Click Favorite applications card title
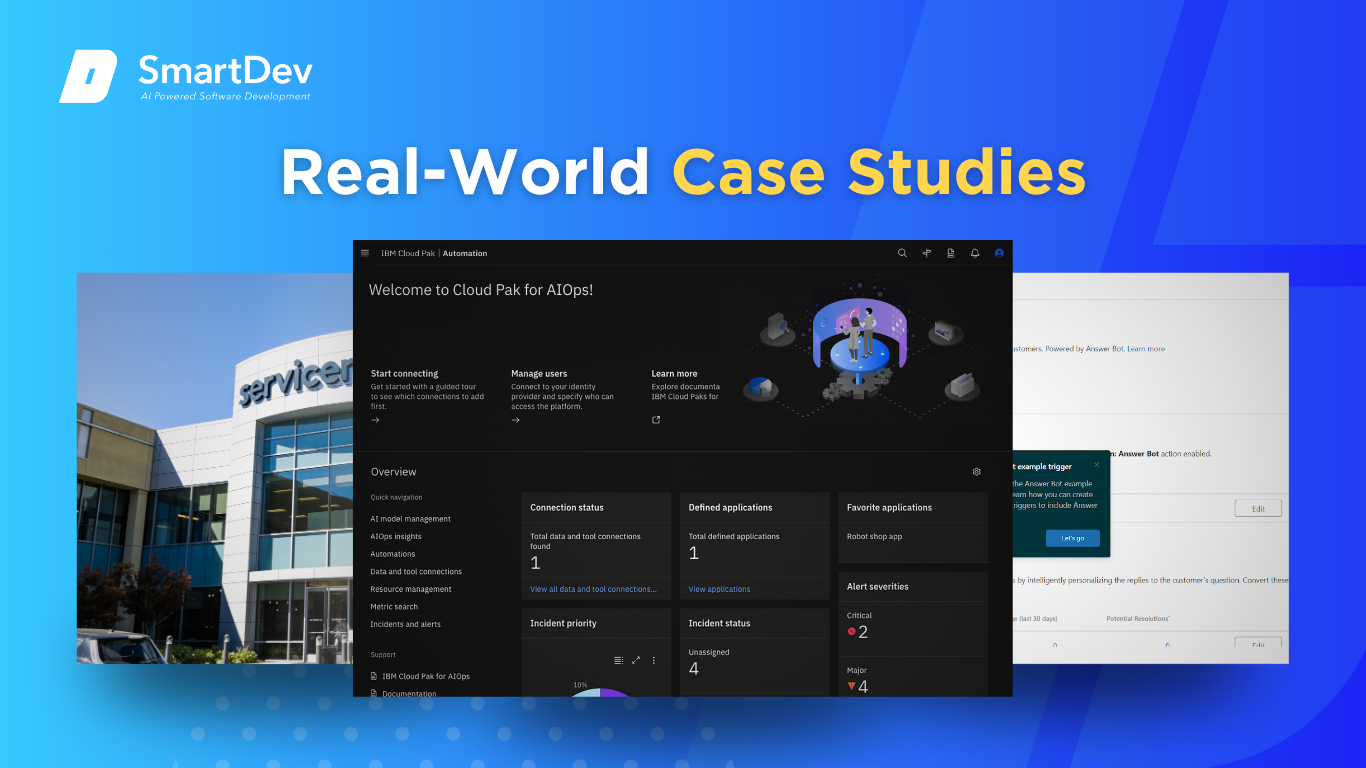This screenshot has height=768, width=1366. pos(889,508)
